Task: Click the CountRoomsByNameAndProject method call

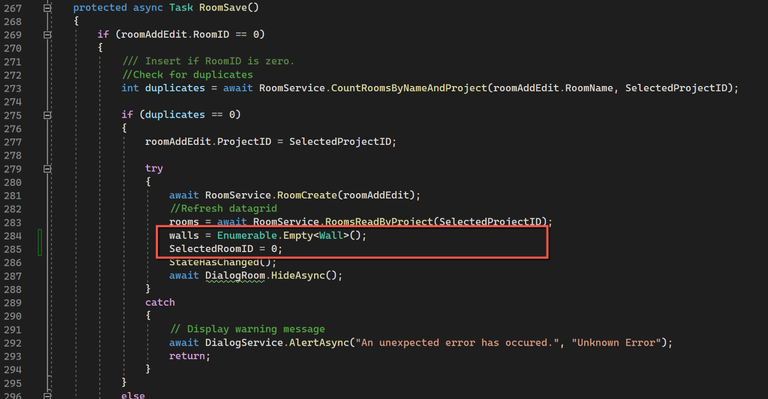Action: [409, 88]
